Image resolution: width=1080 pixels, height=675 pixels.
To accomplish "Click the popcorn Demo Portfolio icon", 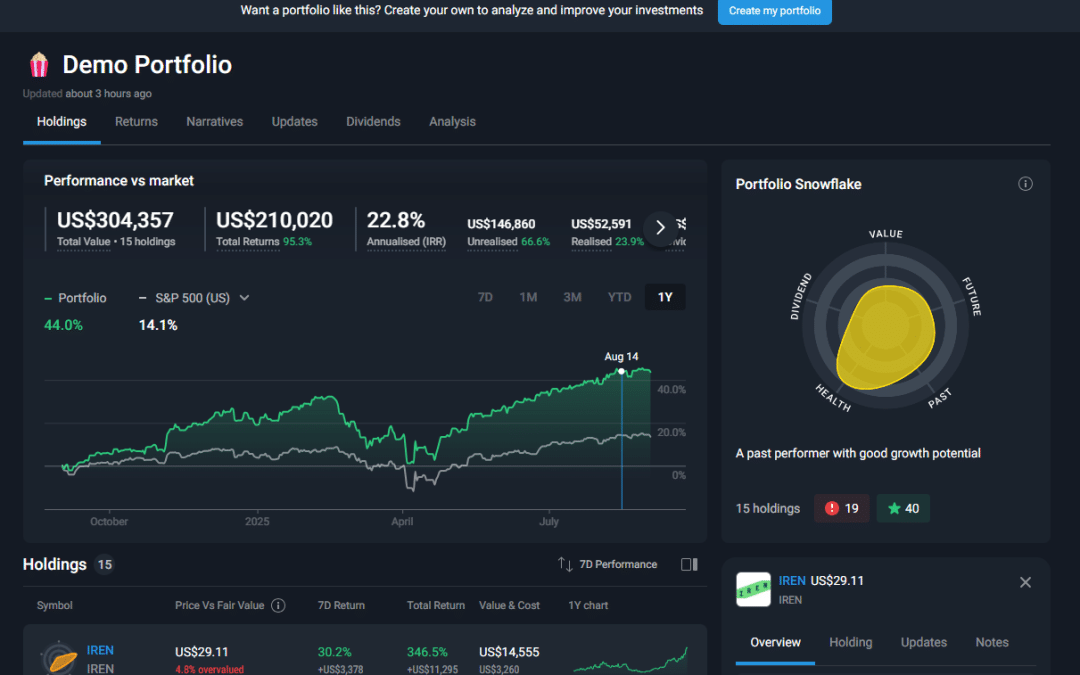I will (39, 65).
